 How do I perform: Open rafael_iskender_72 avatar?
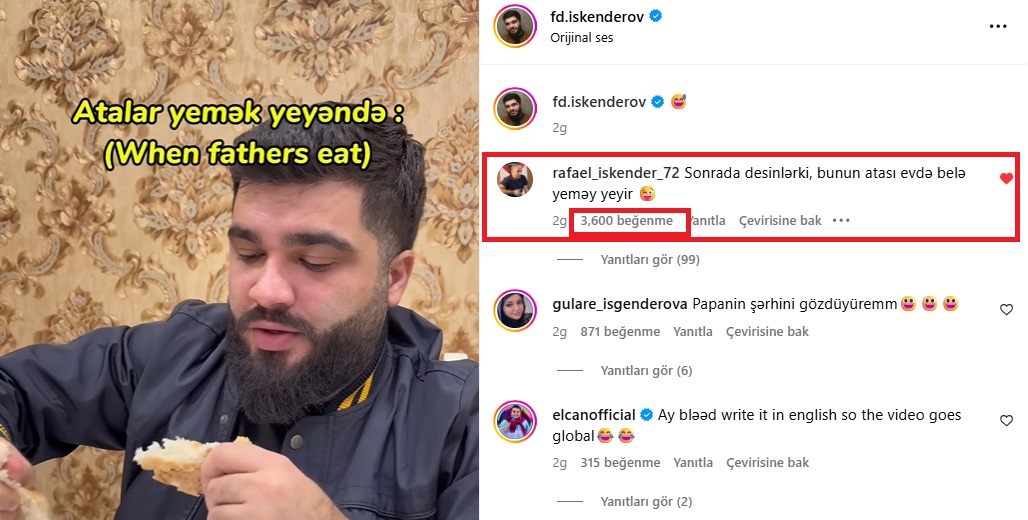515,179
